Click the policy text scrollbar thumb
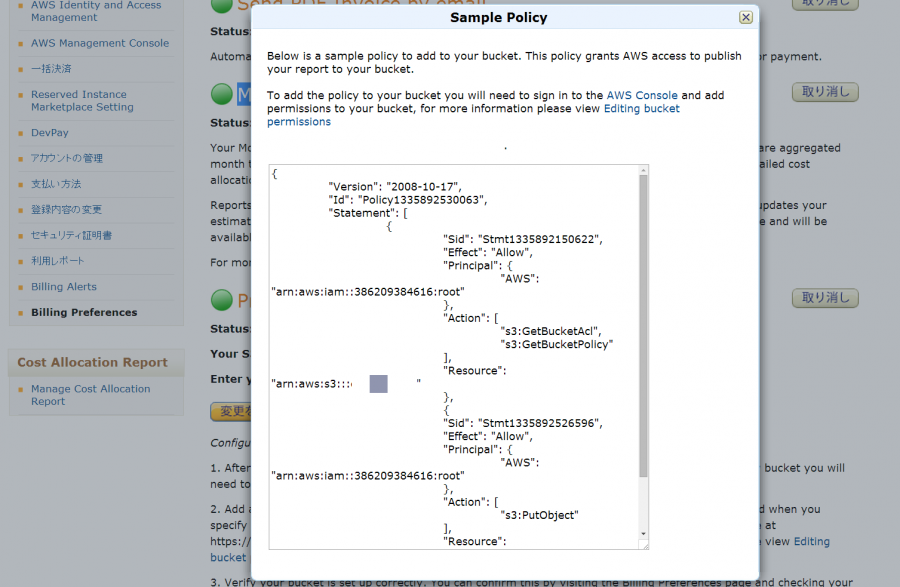The width and height of the screenshot is (900, 587). (643, 325)
